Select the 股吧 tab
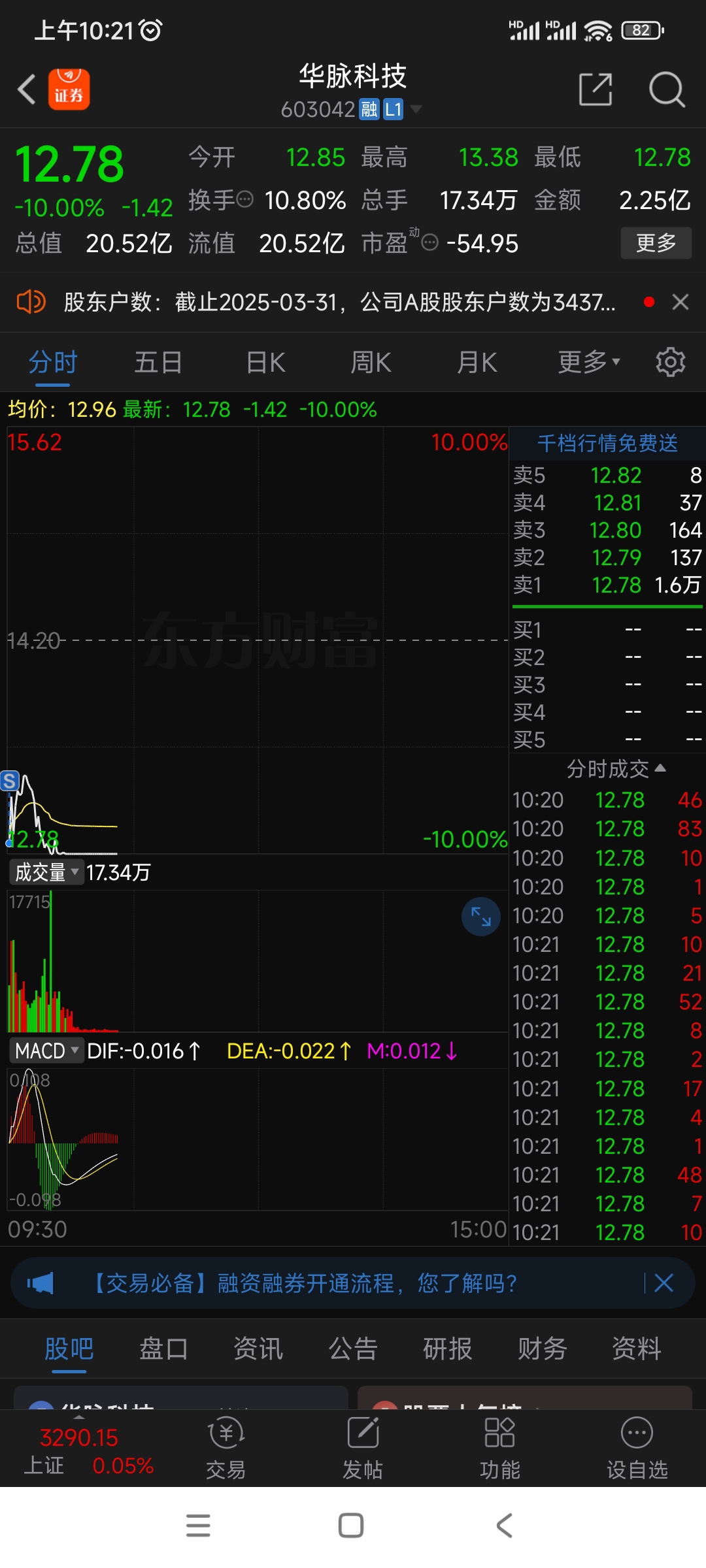Screen dimensions: 706x1568 coord(69,1348)
